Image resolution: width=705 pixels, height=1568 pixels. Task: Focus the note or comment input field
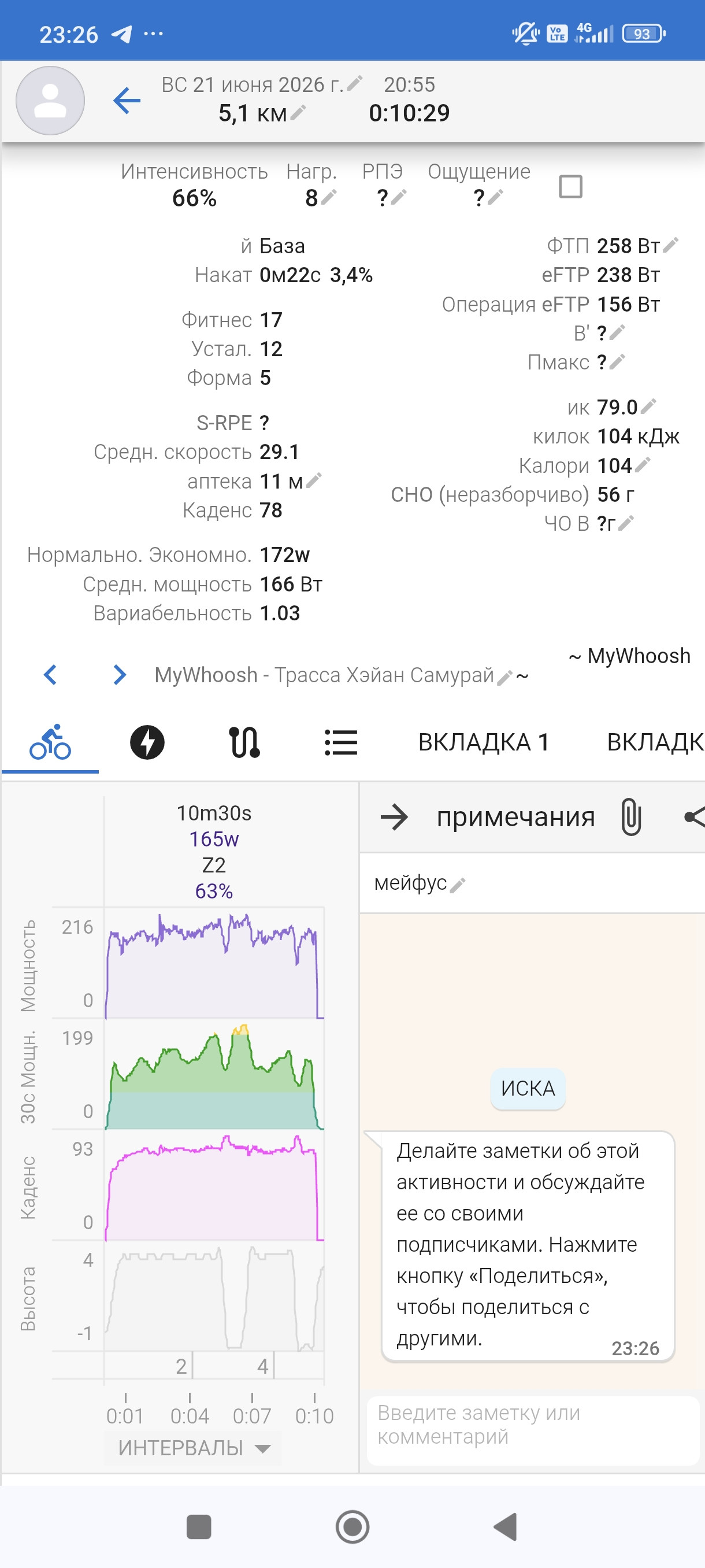coord(533,1430)
